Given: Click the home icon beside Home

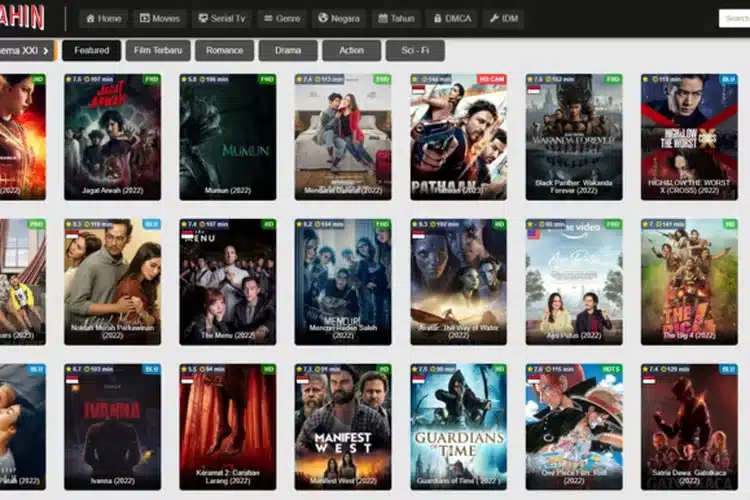Looking at the screenshot, I should click(x=90, y=19).
